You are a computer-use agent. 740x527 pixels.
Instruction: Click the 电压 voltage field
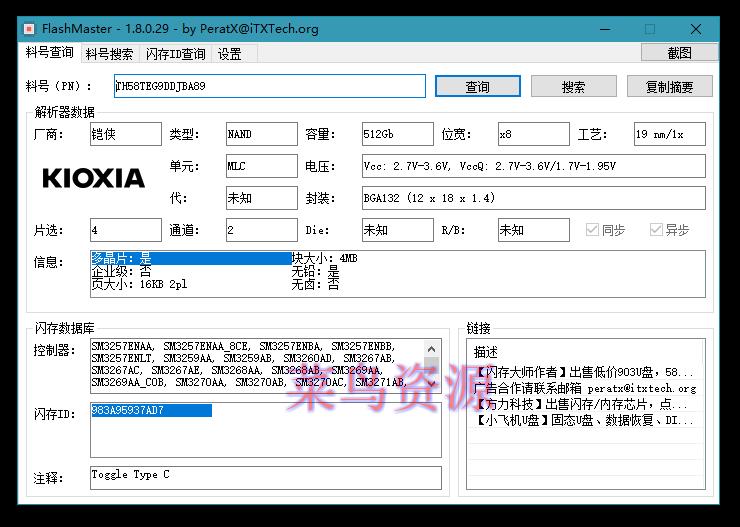[x=534, y=166]
